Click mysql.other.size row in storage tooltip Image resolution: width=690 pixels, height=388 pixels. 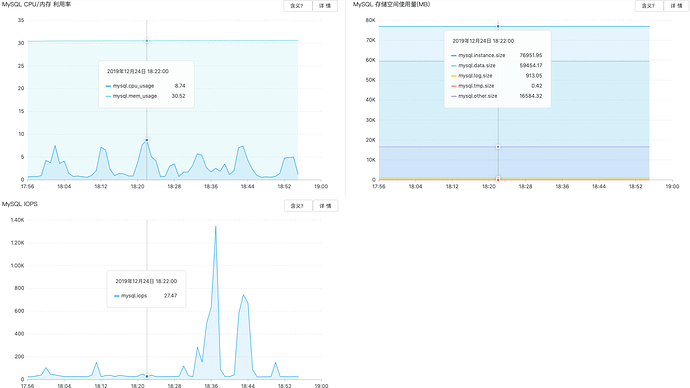[497, 96]
